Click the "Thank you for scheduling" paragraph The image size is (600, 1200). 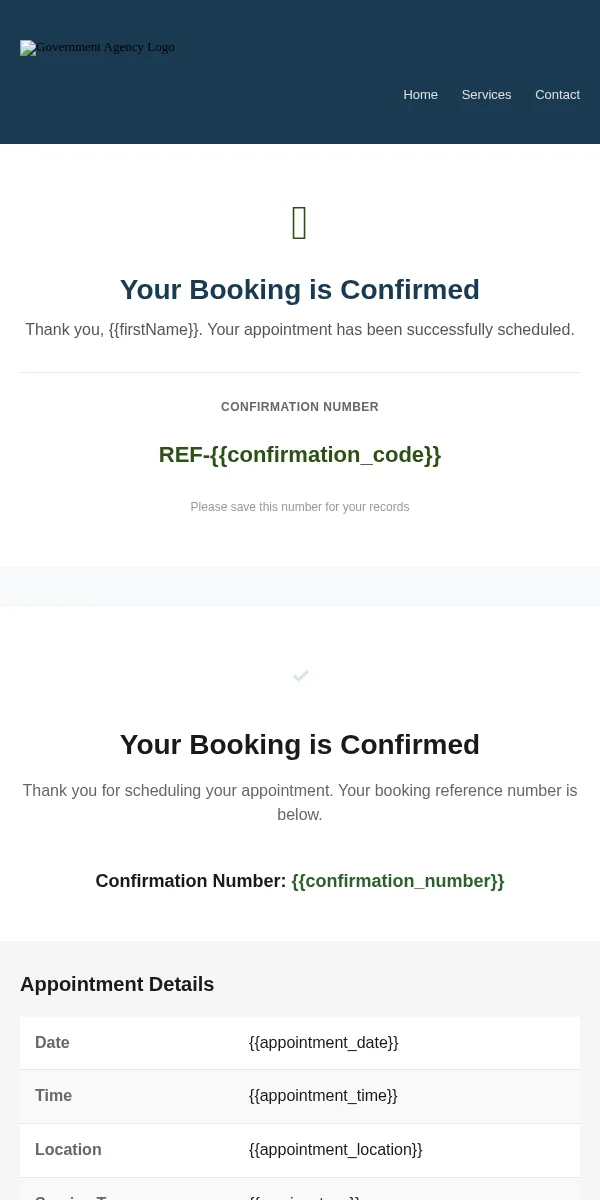(x=300, y=802)
